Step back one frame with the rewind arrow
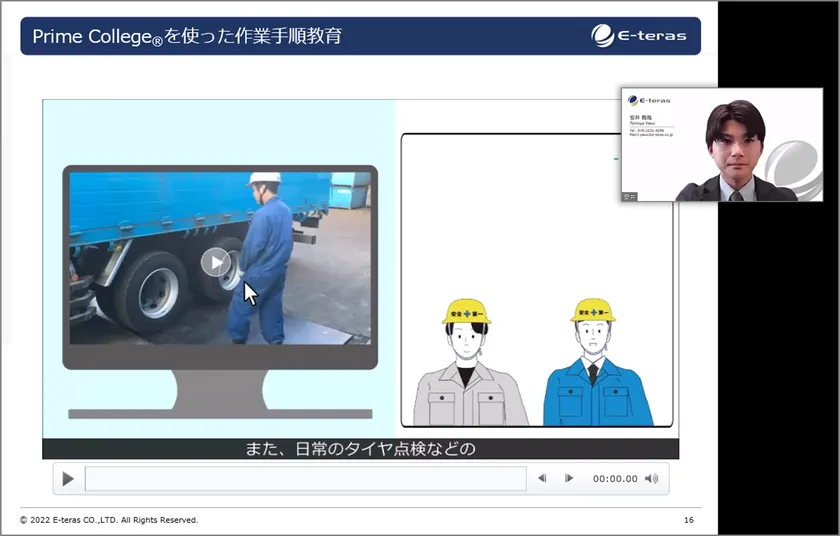The height and width of the screenshot is (536, 840). [542, 479]
